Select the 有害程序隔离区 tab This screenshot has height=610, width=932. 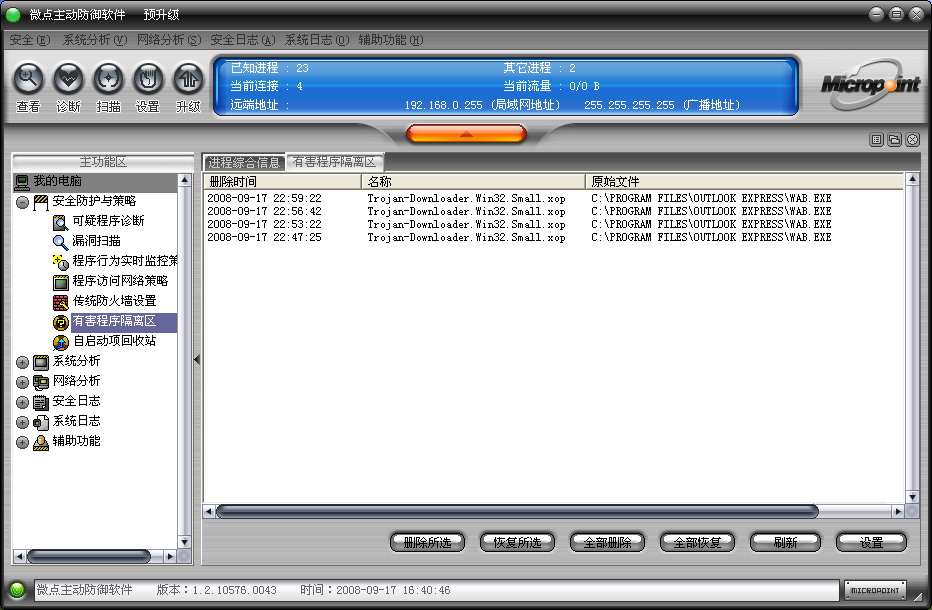pyautogui.click(x=335, y=162)
